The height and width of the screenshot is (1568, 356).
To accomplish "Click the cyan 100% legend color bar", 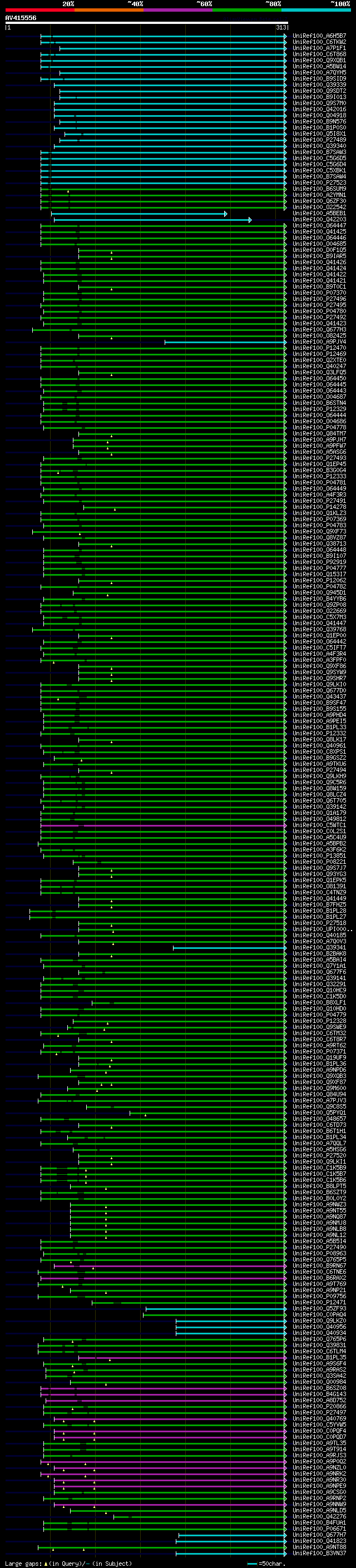I will [x=316, y=10].
